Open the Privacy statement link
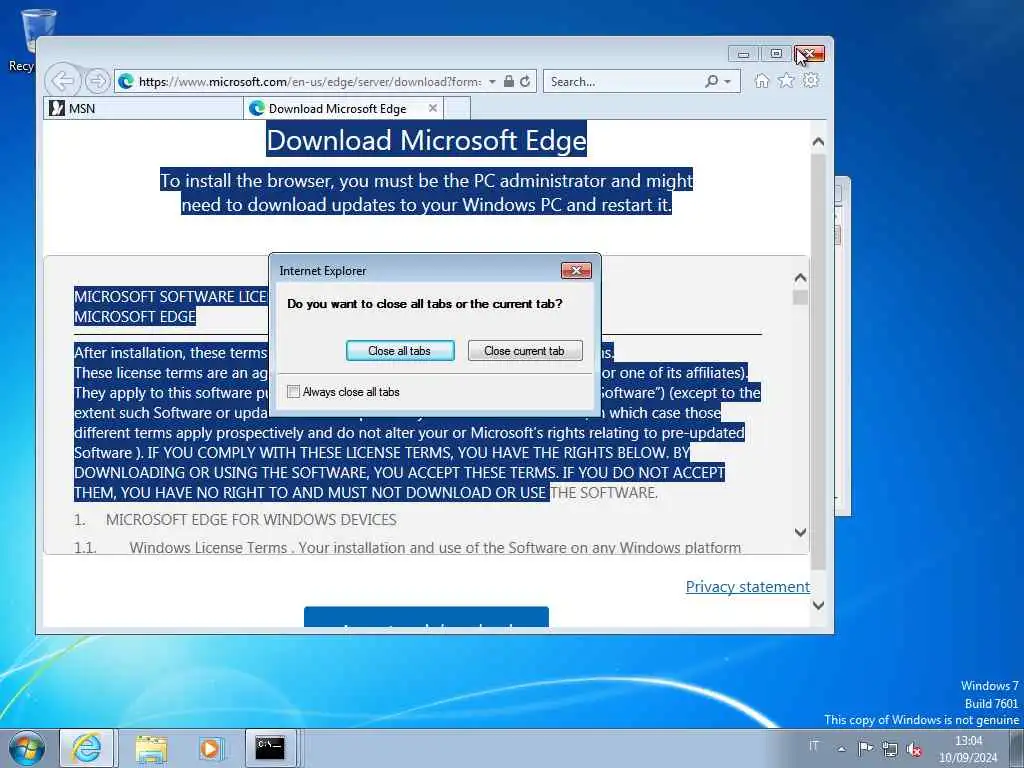Viewport: 1024px width, 768px height. pos(748,586)
